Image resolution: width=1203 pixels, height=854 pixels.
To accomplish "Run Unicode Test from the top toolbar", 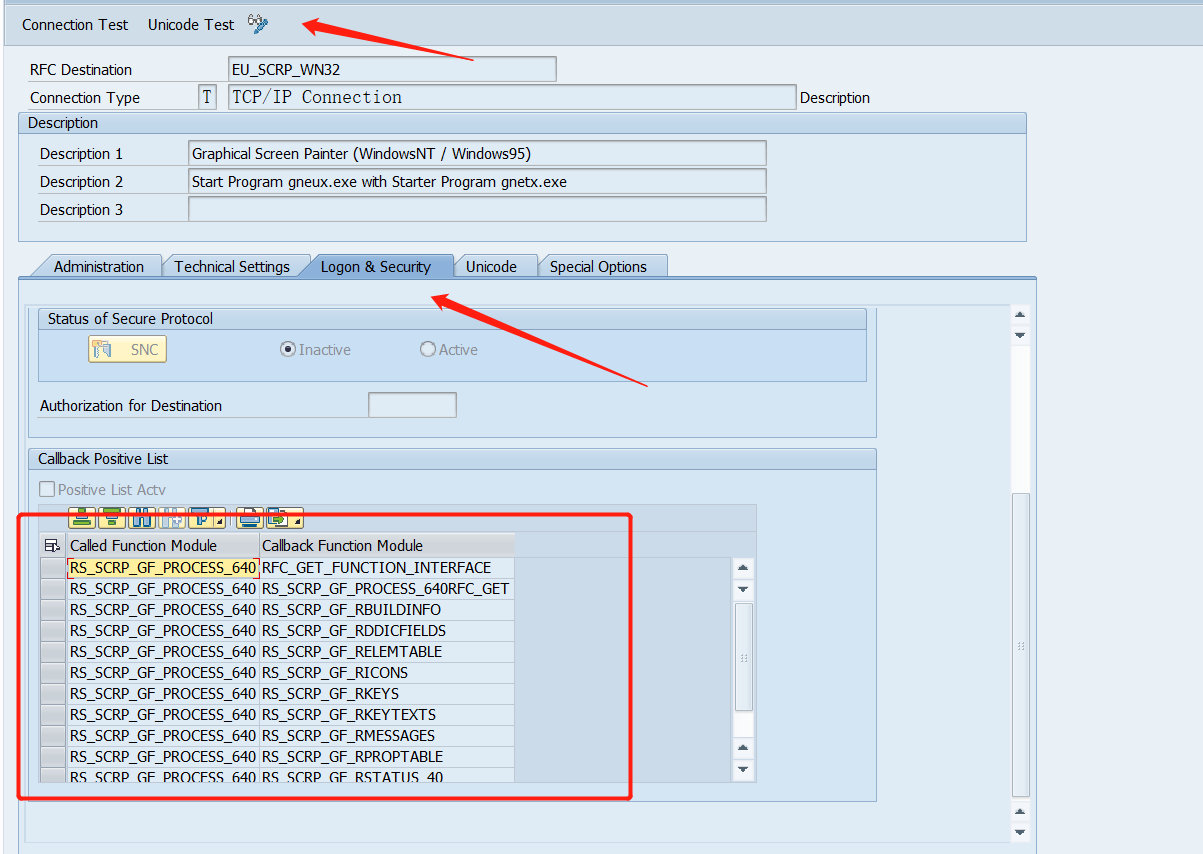I will click(190, 24).
